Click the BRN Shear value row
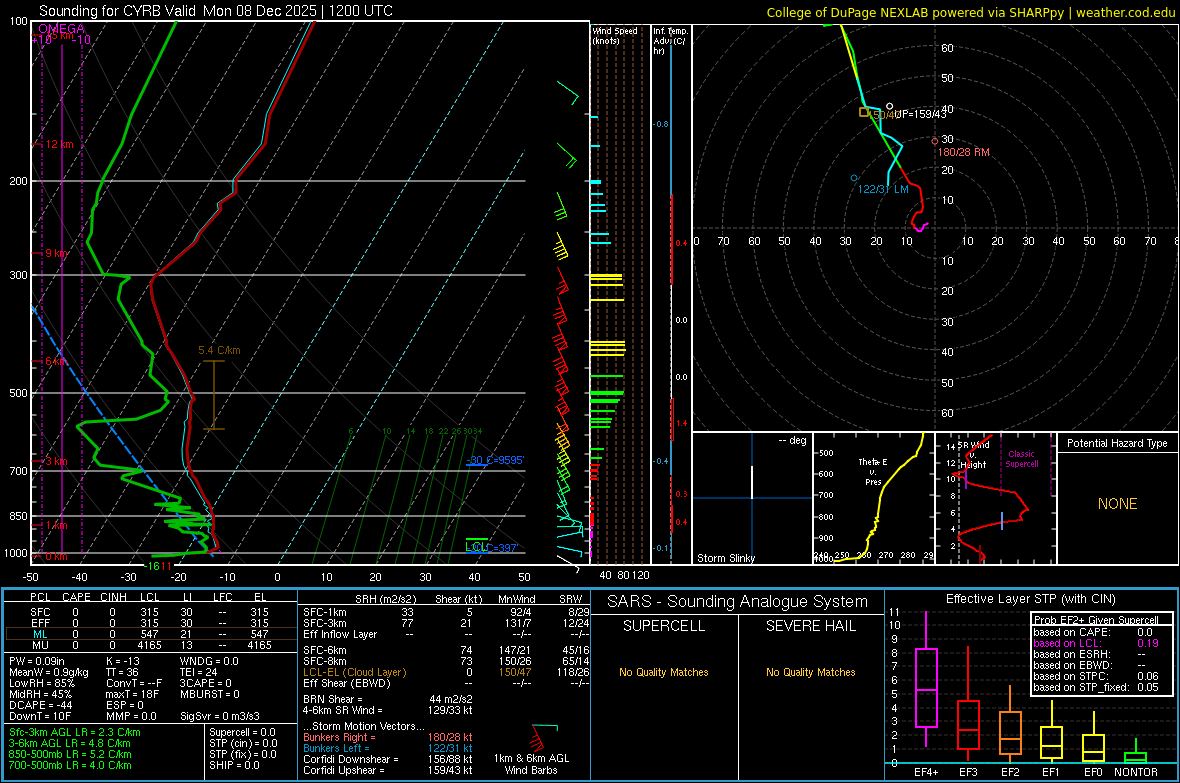This screenshot has width=1180, height=783. tap(388, 699)
